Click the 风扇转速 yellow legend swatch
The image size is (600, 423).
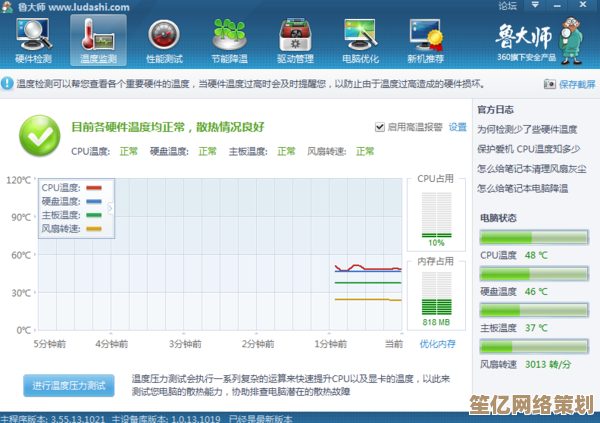click(x=94, y=229)
